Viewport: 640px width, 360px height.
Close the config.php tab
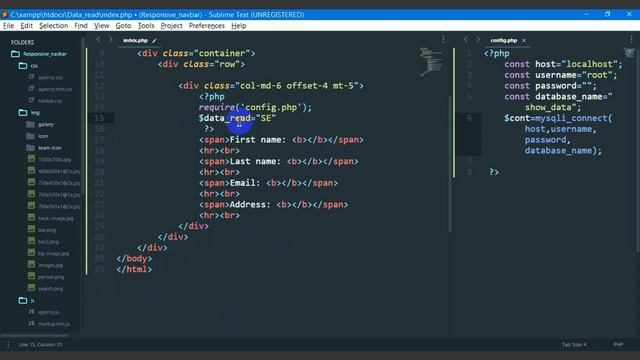[524, 40]
